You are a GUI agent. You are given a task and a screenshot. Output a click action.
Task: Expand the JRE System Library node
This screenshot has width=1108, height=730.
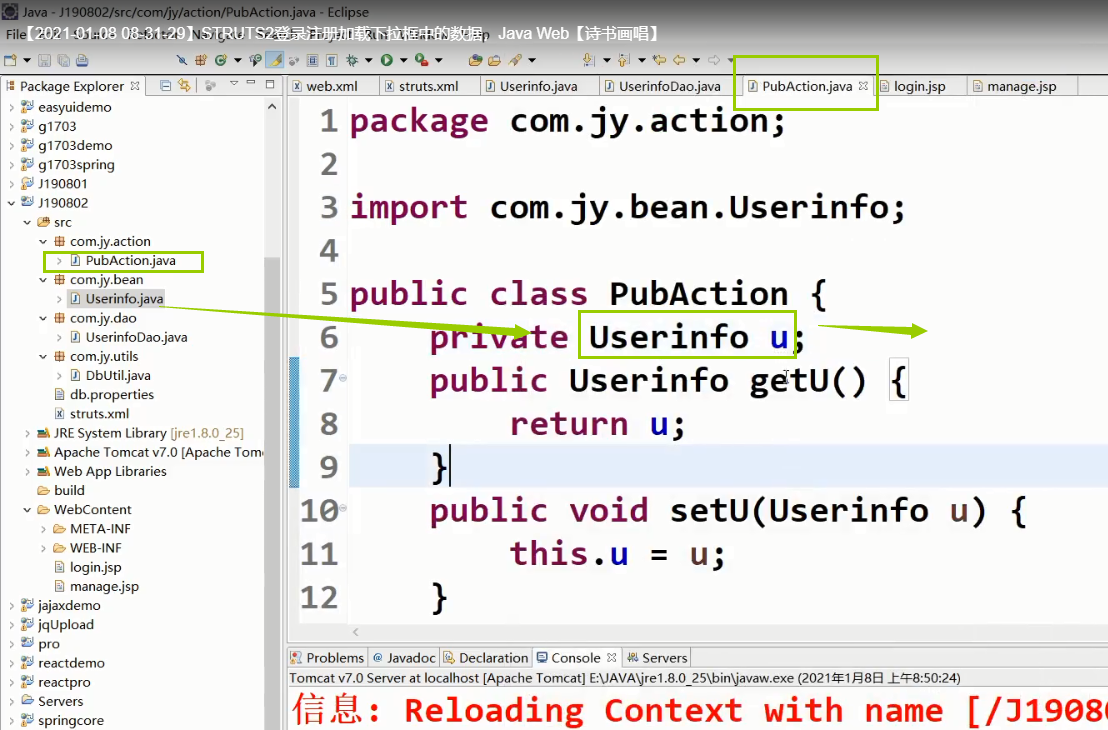pyautogui.click(x=27, y=433)
